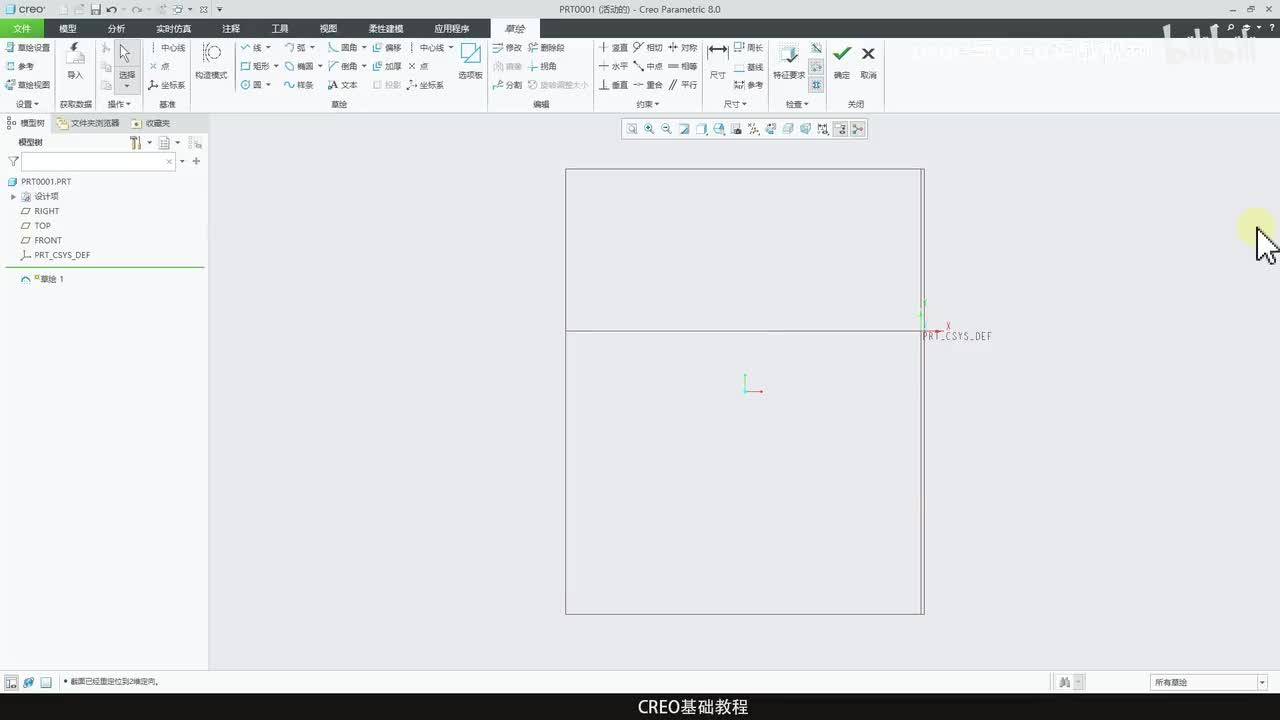Select the 圆 (Circle) sketch tool
Viewport: 1280px width, 720px height.
pyautogui.click(x=251, y=85)
